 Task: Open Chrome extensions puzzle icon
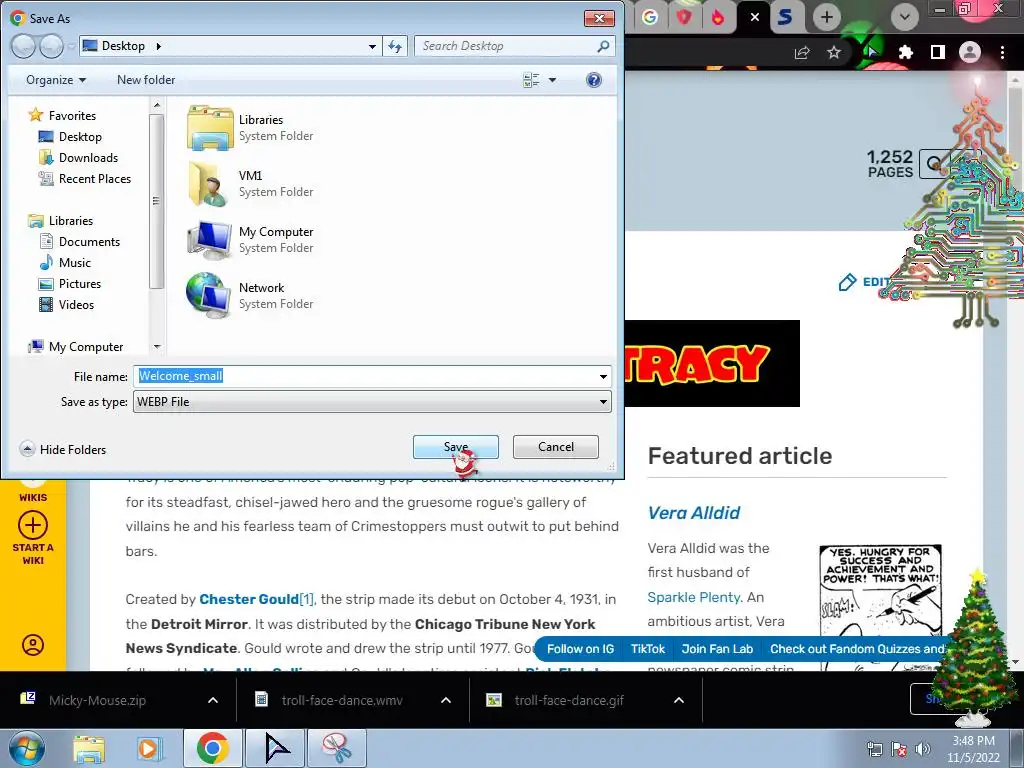tap(905, 52)
